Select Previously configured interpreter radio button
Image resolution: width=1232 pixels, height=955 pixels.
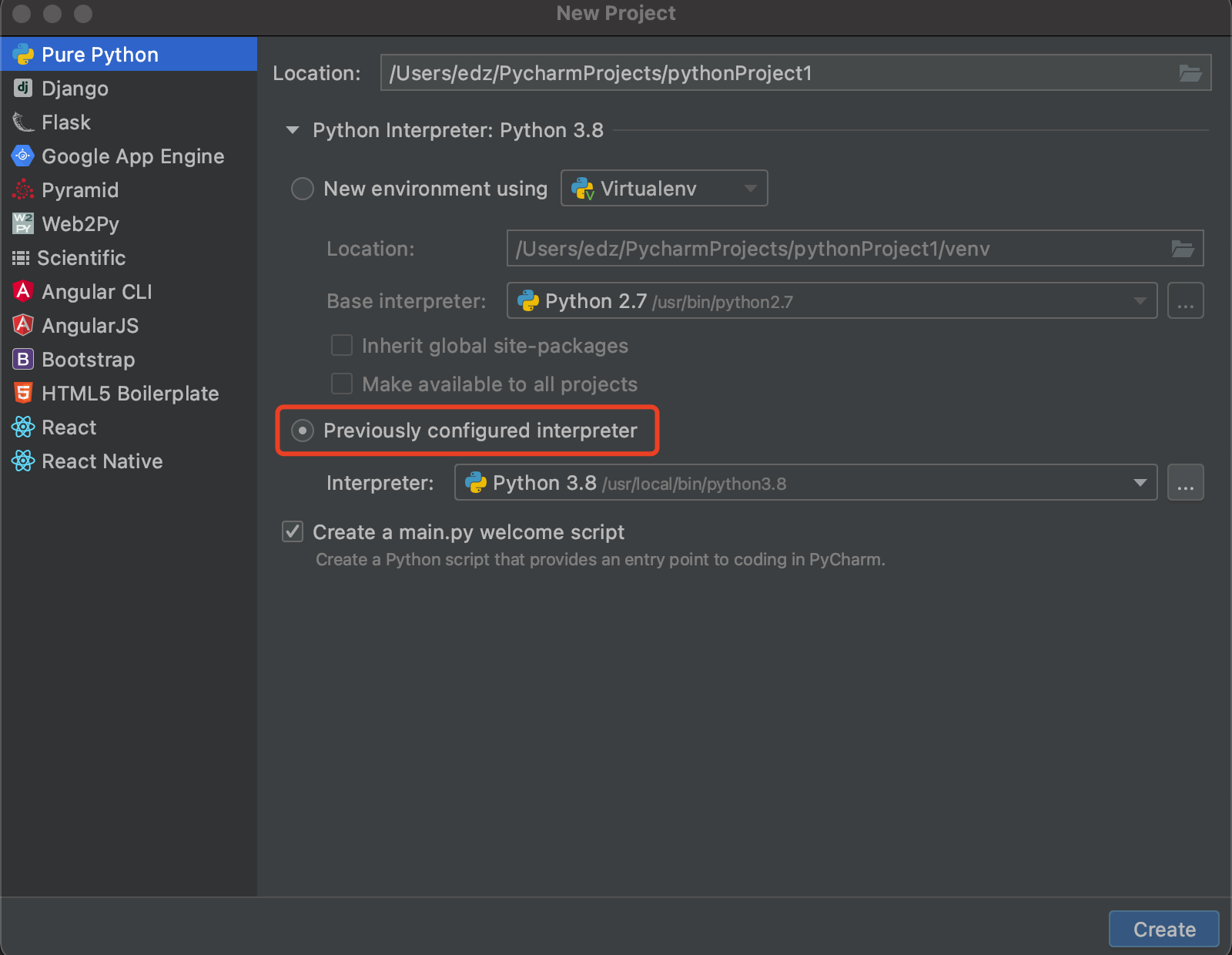pyautogui.click(x=303, y=431)
